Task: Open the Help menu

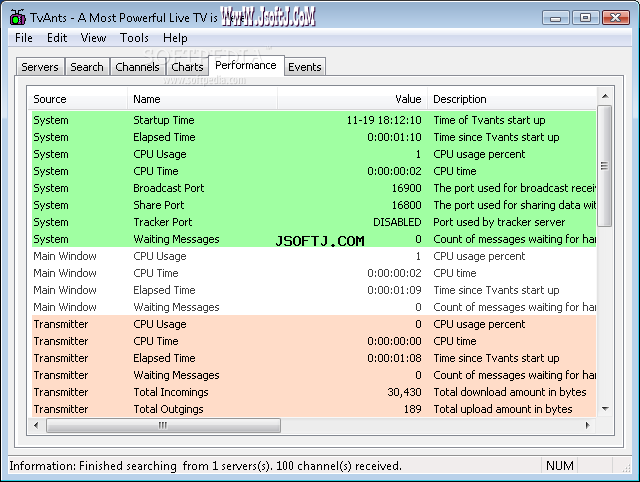Action: [x=175, y=38]
